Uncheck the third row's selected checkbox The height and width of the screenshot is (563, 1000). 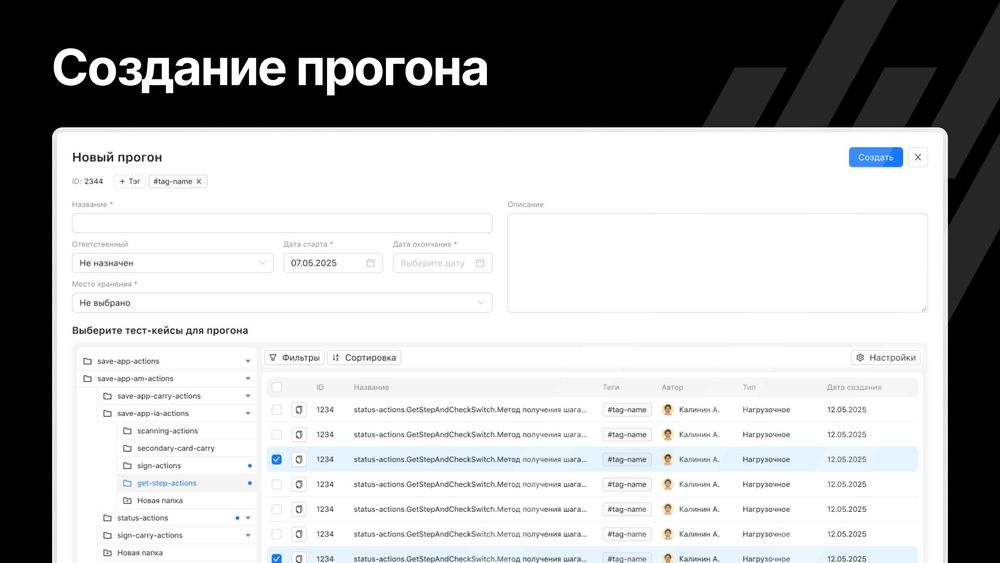point(277,460)
